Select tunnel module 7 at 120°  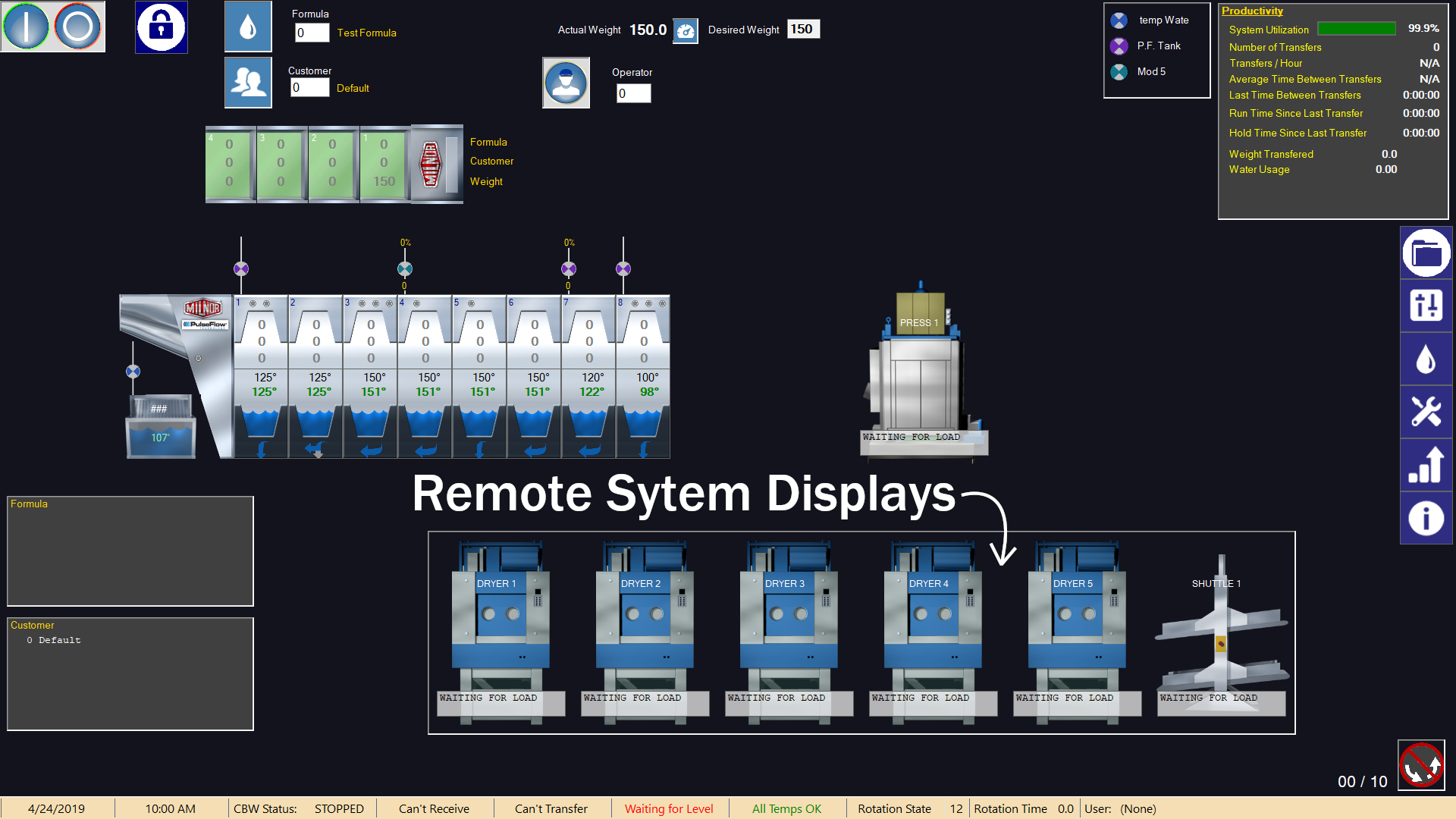point(589,377)
